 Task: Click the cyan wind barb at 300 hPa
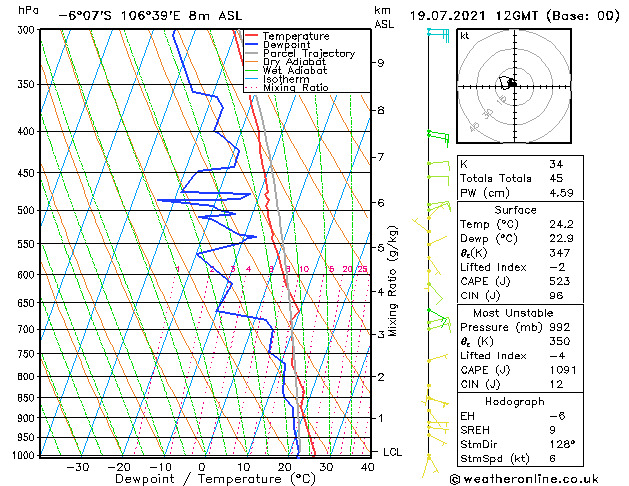coord(438,34)
